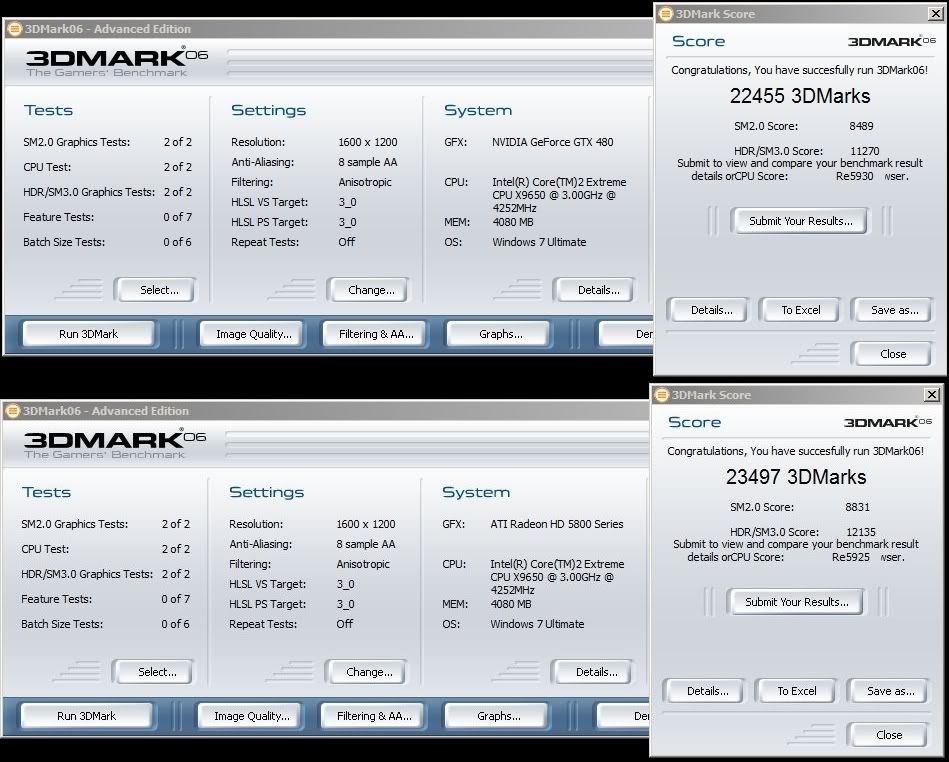Screen dimensions: 949x762
Task: Run 3DMark in the top window
Action: pyautogui.click(x=88, y=333)
